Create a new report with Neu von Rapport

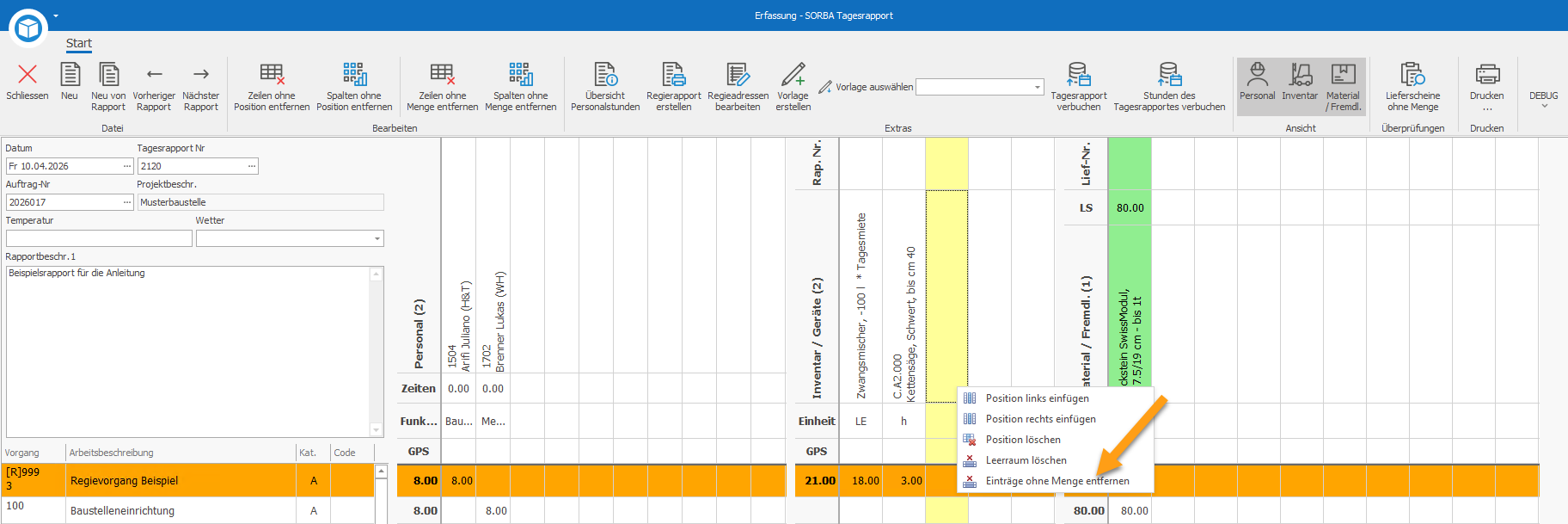pyautogui.click(x=108, y=86)
